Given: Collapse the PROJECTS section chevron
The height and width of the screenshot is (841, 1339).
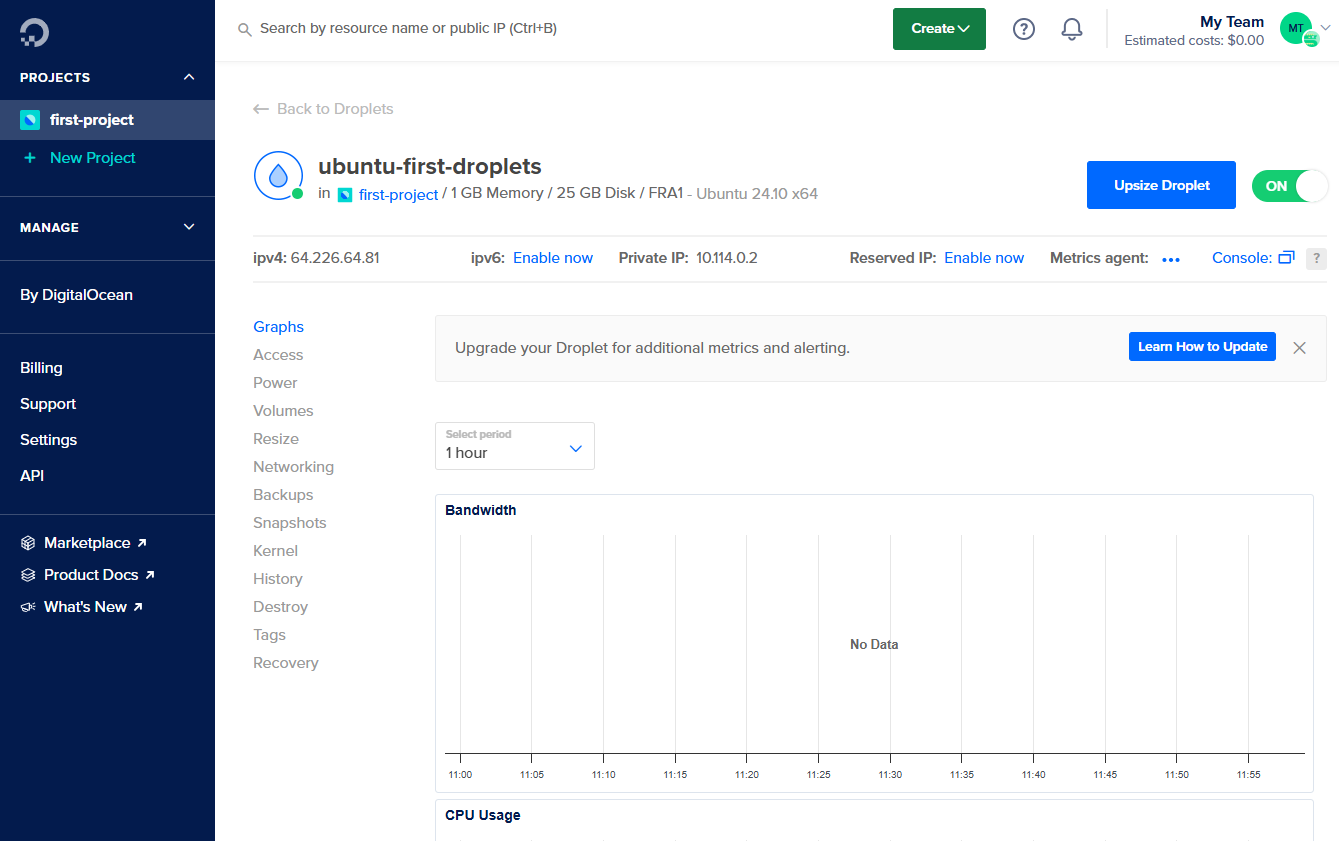Looking at the screenshot, I should [189, 77].
